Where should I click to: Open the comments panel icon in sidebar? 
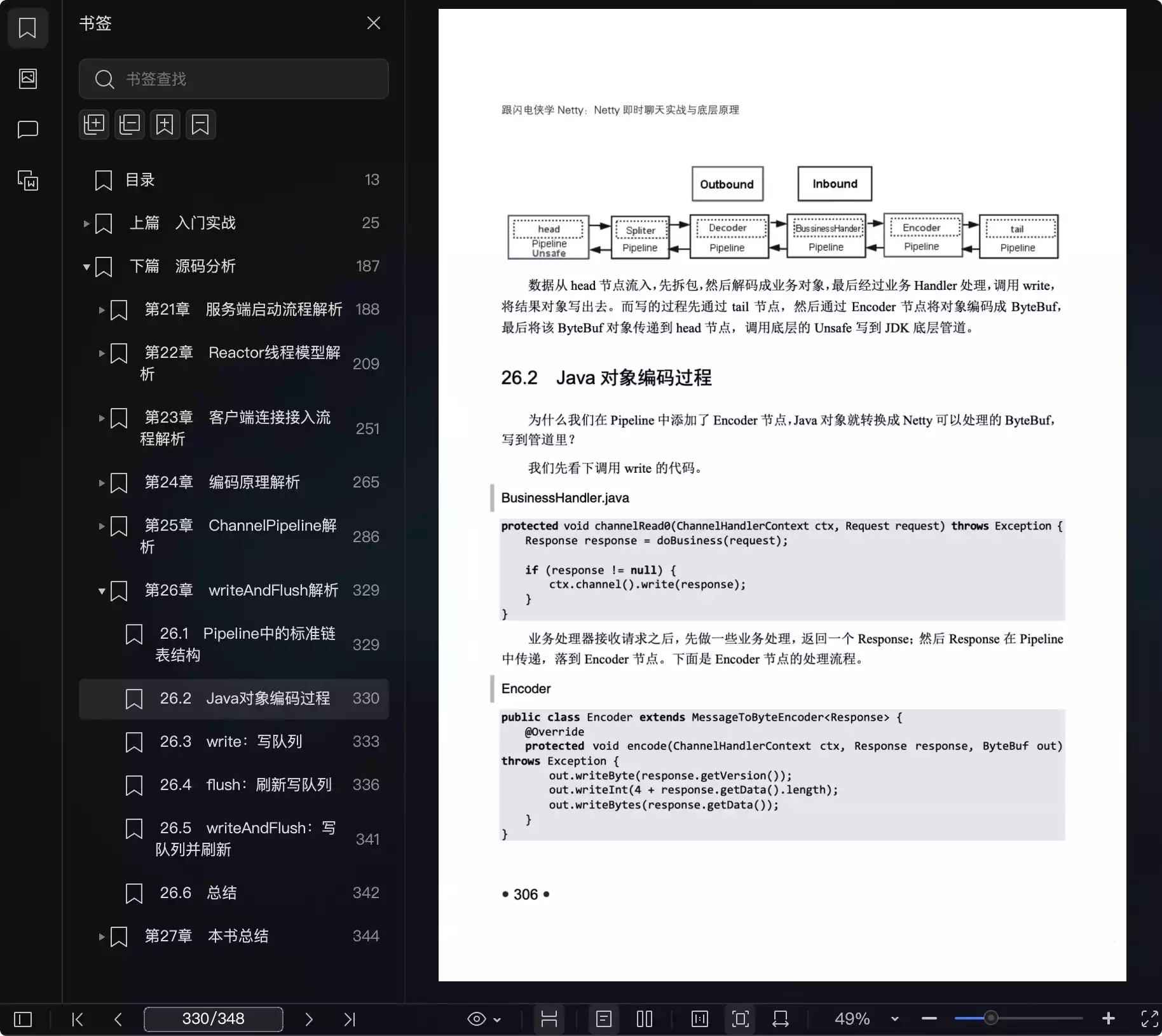28,130
